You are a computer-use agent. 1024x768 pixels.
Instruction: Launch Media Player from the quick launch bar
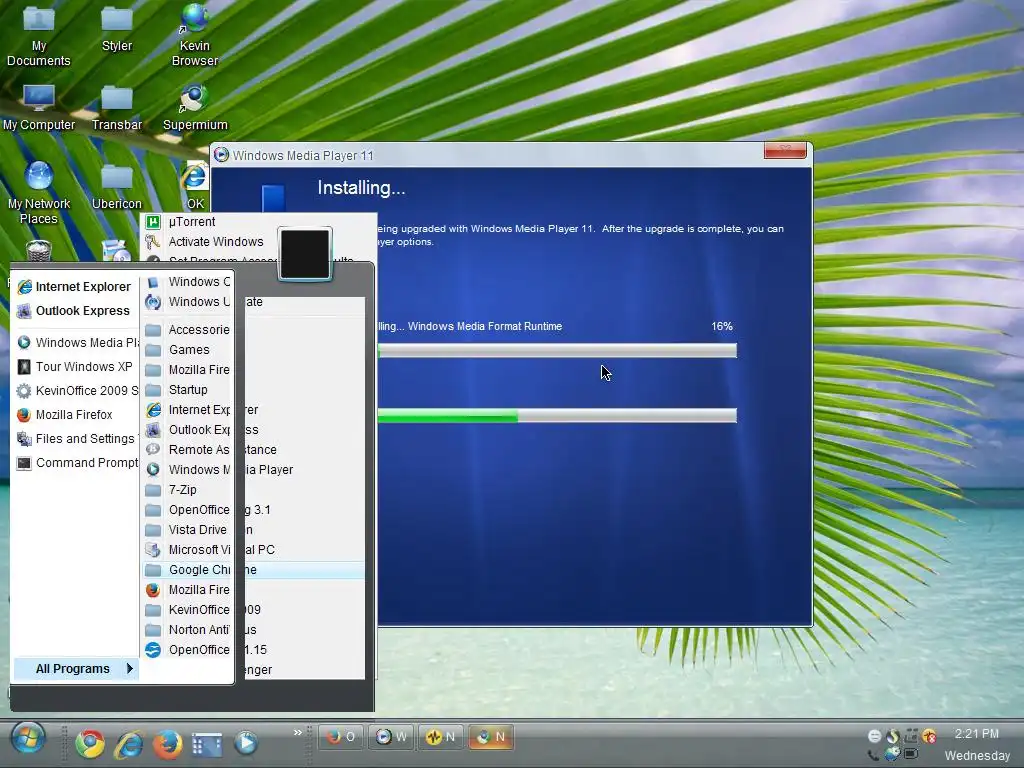(246, 743)
